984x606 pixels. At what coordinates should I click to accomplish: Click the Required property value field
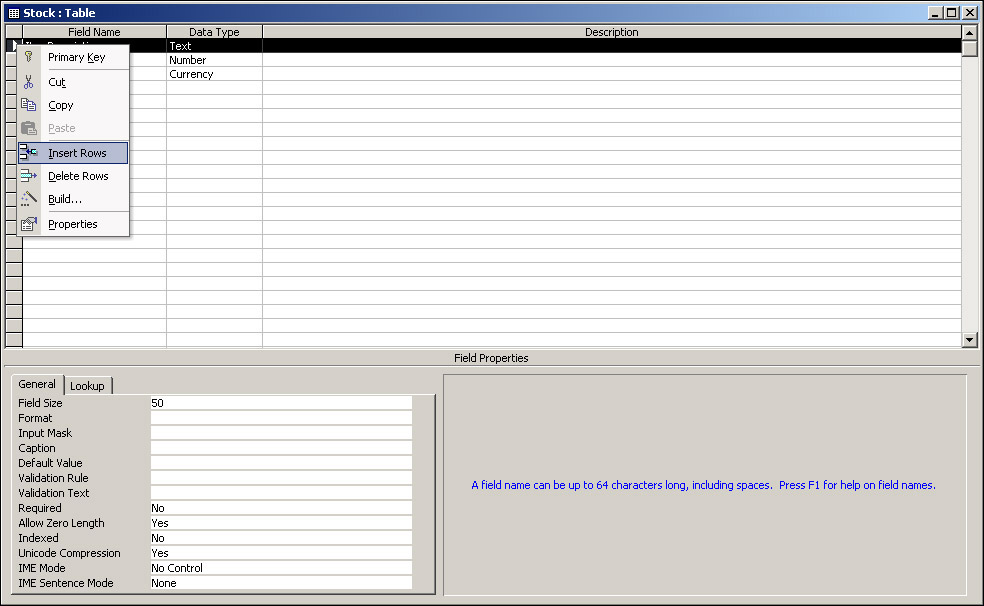(280, 508)
